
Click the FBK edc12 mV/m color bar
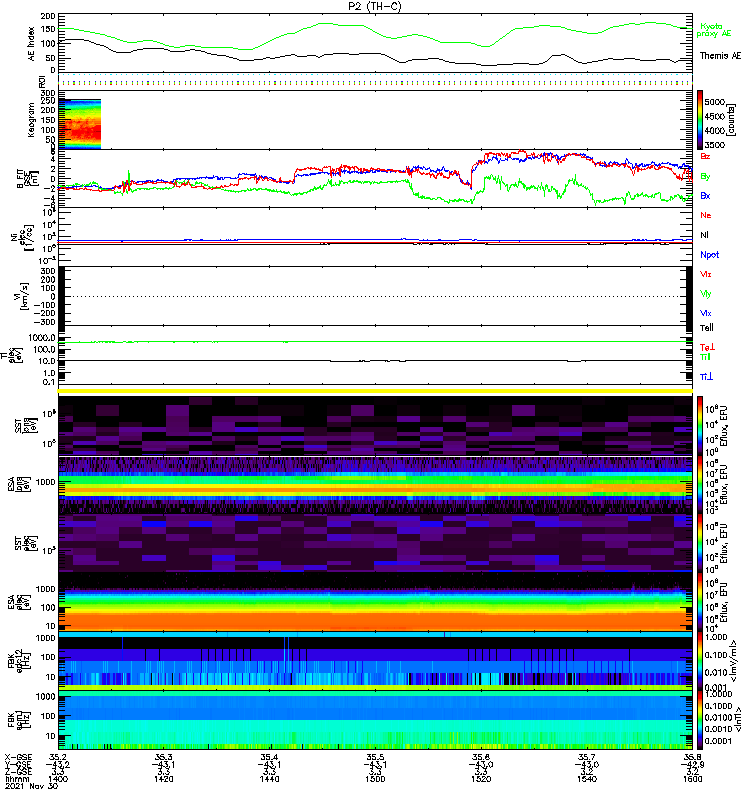pyautogui.click(x=700, y=661)
